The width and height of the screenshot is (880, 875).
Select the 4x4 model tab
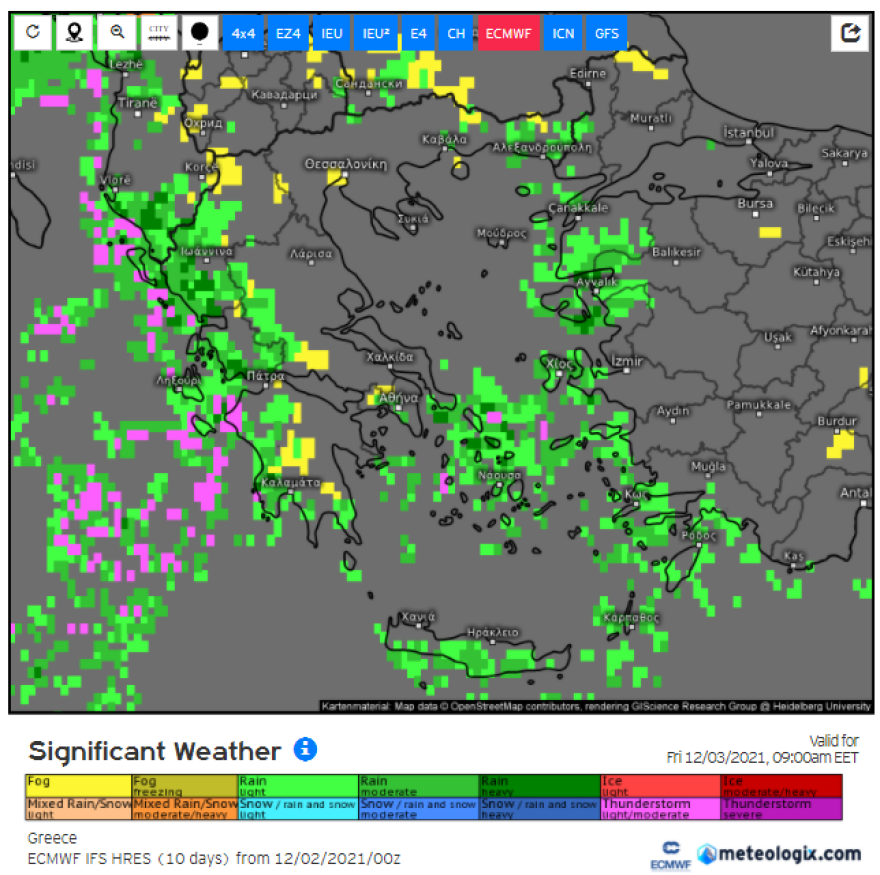pyautogui.click(x=243, y=33)
